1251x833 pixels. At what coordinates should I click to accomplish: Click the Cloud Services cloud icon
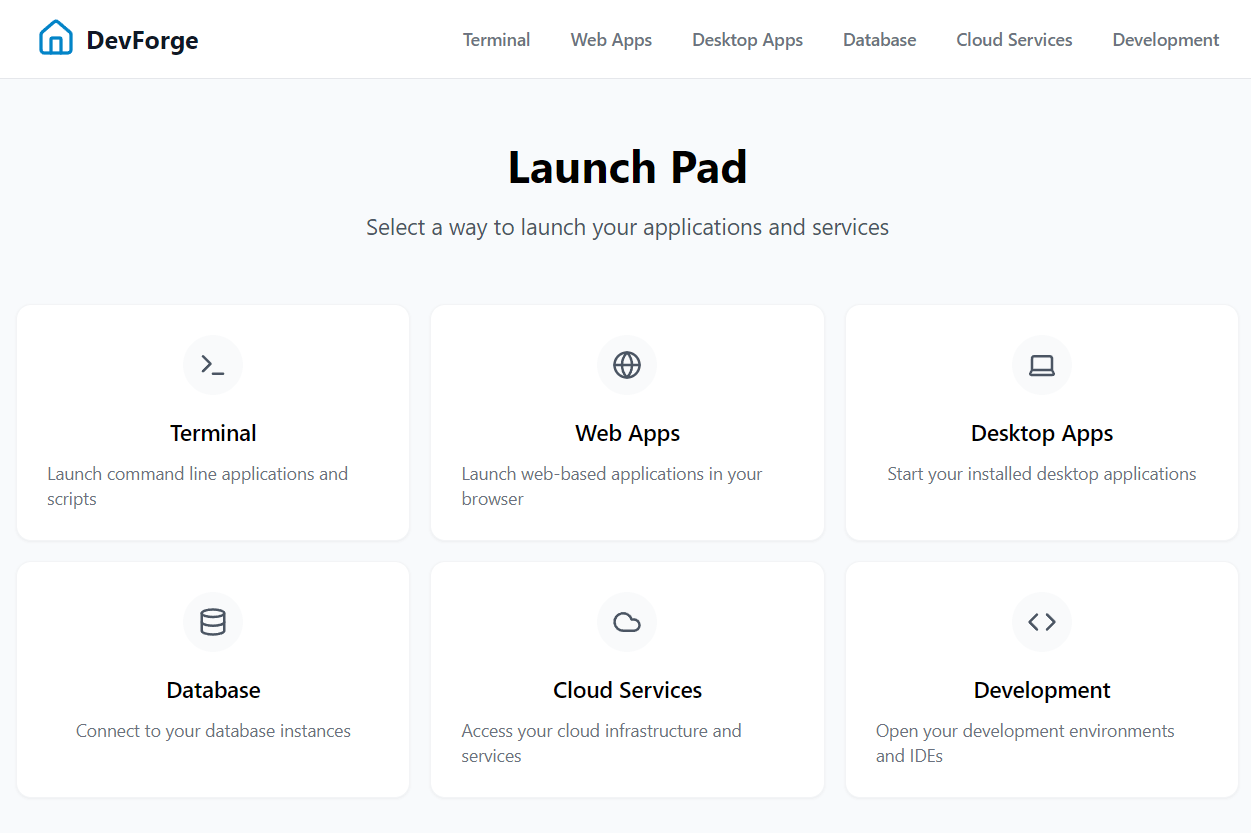tap(627, 622)
